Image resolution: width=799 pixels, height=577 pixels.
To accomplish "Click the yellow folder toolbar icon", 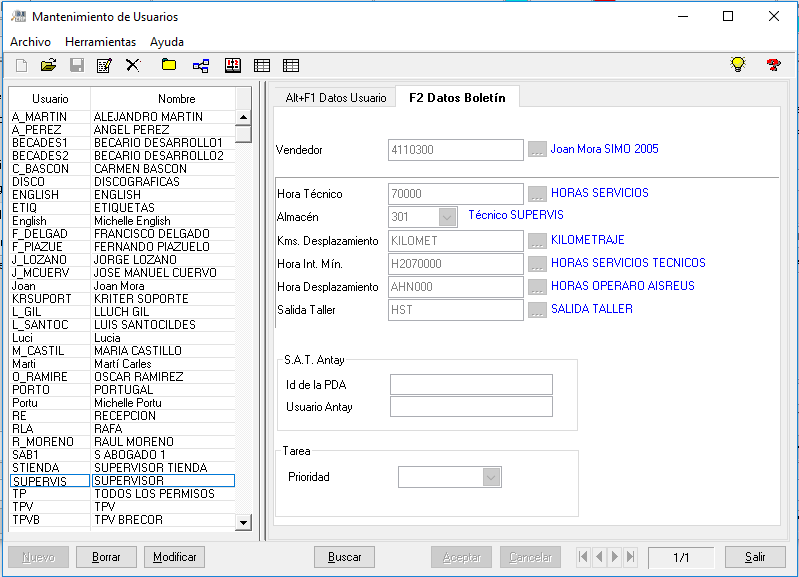I will pyautogui.click(x=169, y=65).
